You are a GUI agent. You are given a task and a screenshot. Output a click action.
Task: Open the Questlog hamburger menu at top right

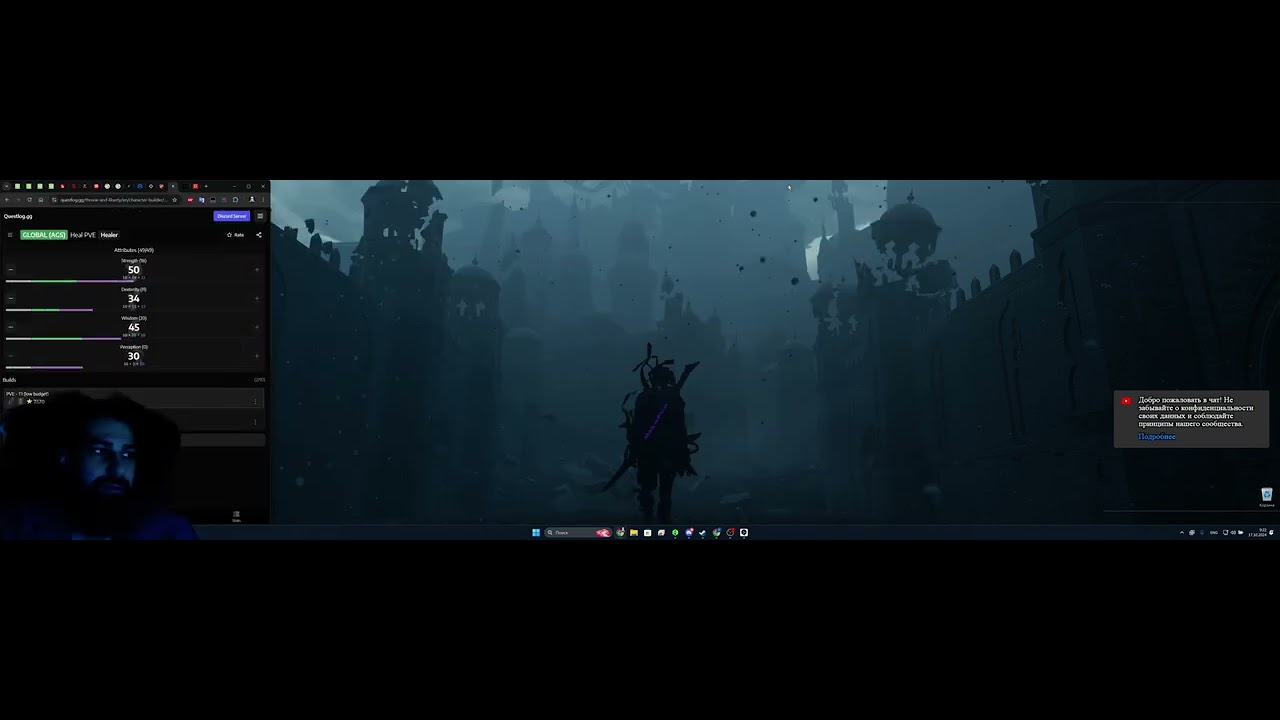[x=260, y=216]
